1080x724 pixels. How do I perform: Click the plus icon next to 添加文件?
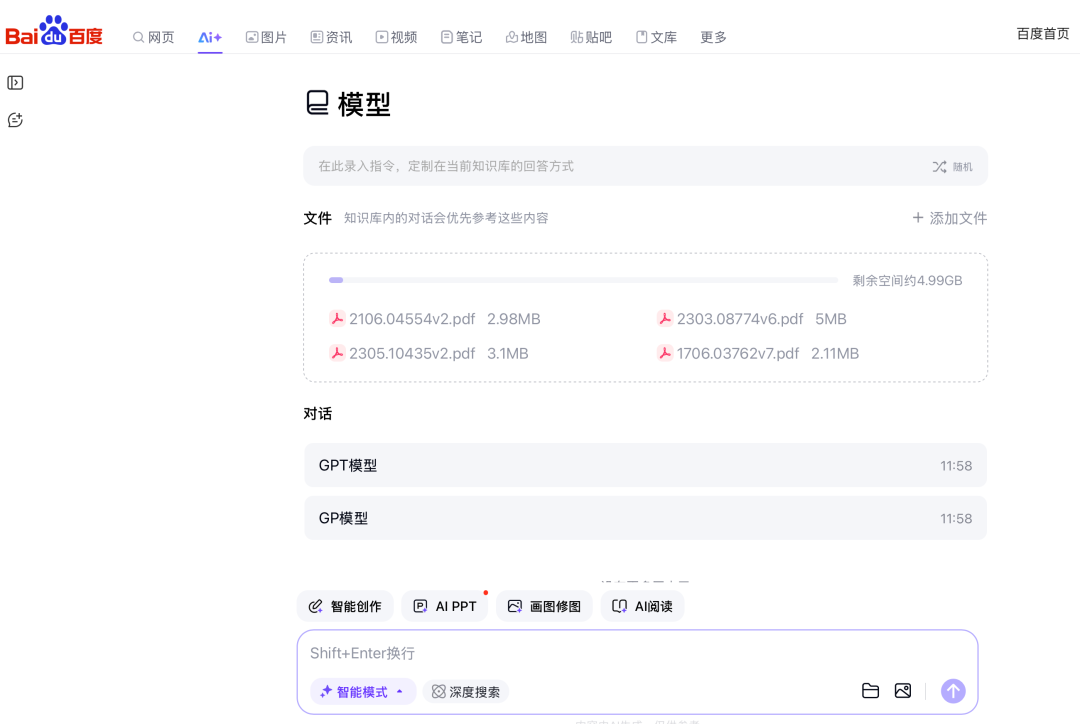point(917,218)
